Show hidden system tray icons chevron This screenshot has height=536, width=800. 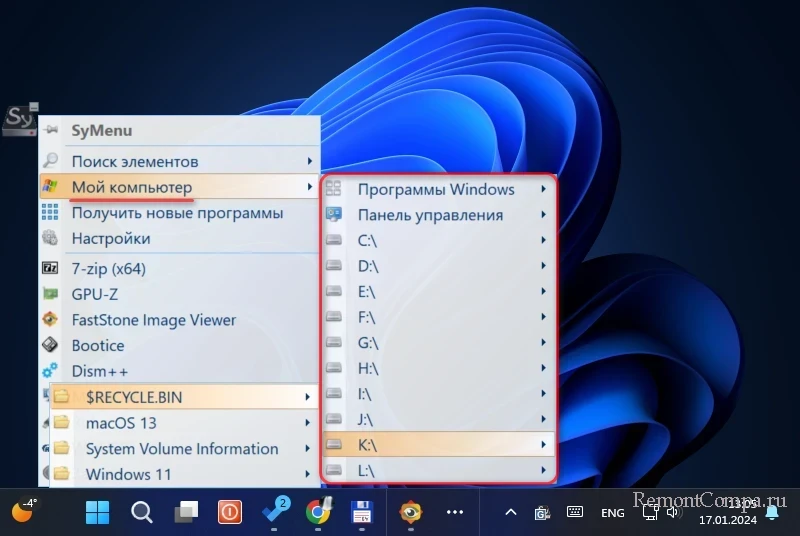click(510, 512)
